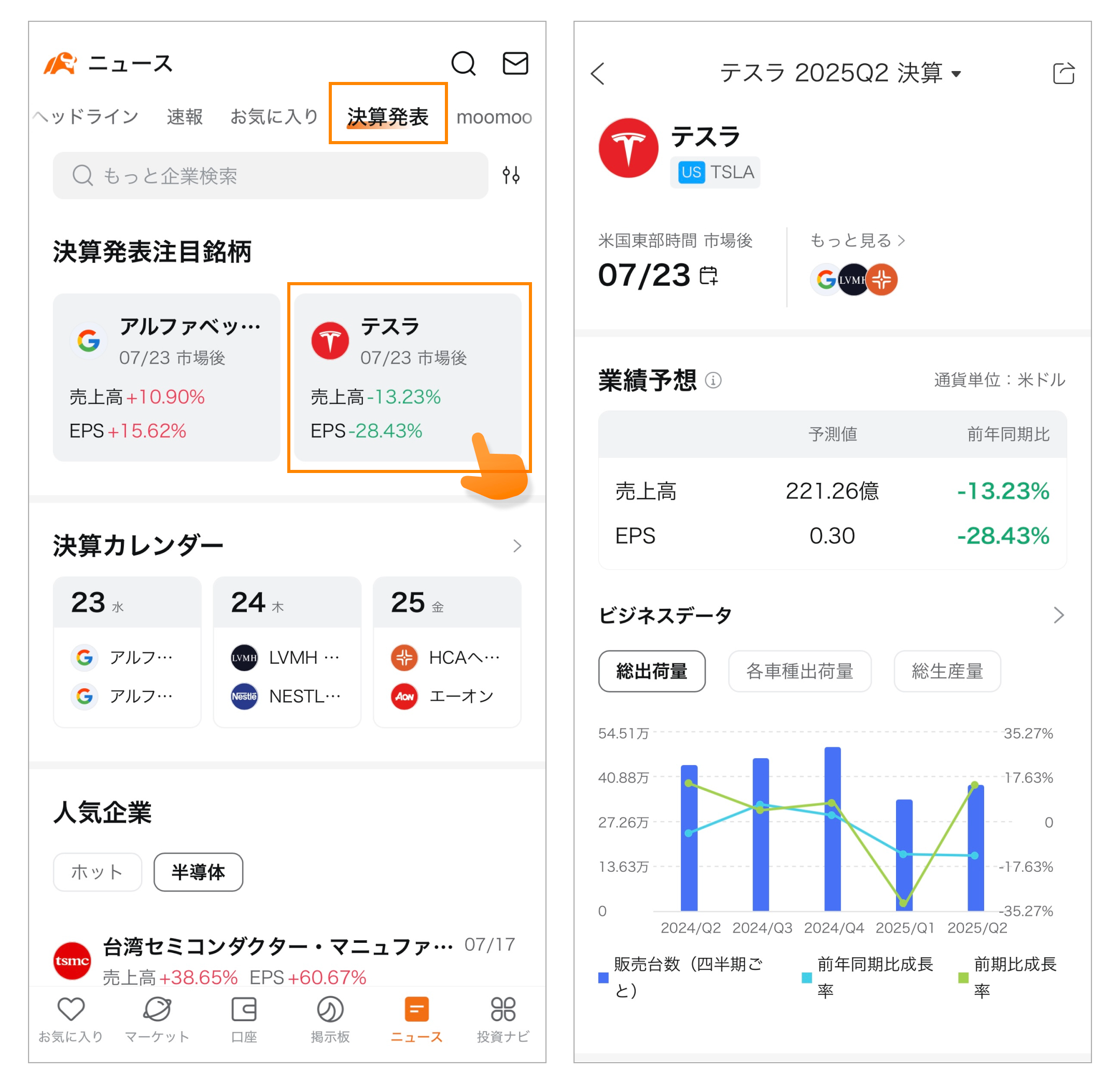Screen dimensions: 1120x1085
Task: Add the 07/23 earnings date to the calendar
Action: click(709, 275)
